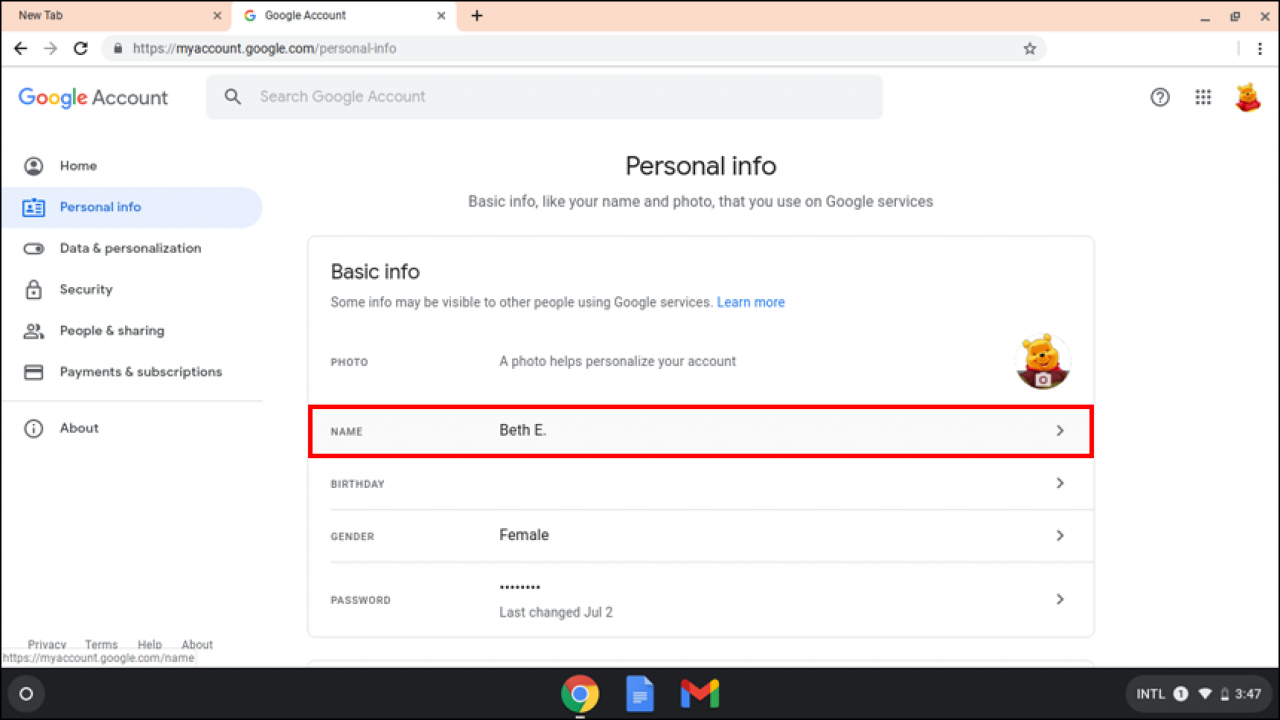Open Google Docs from the shelf

coord(640,693)
